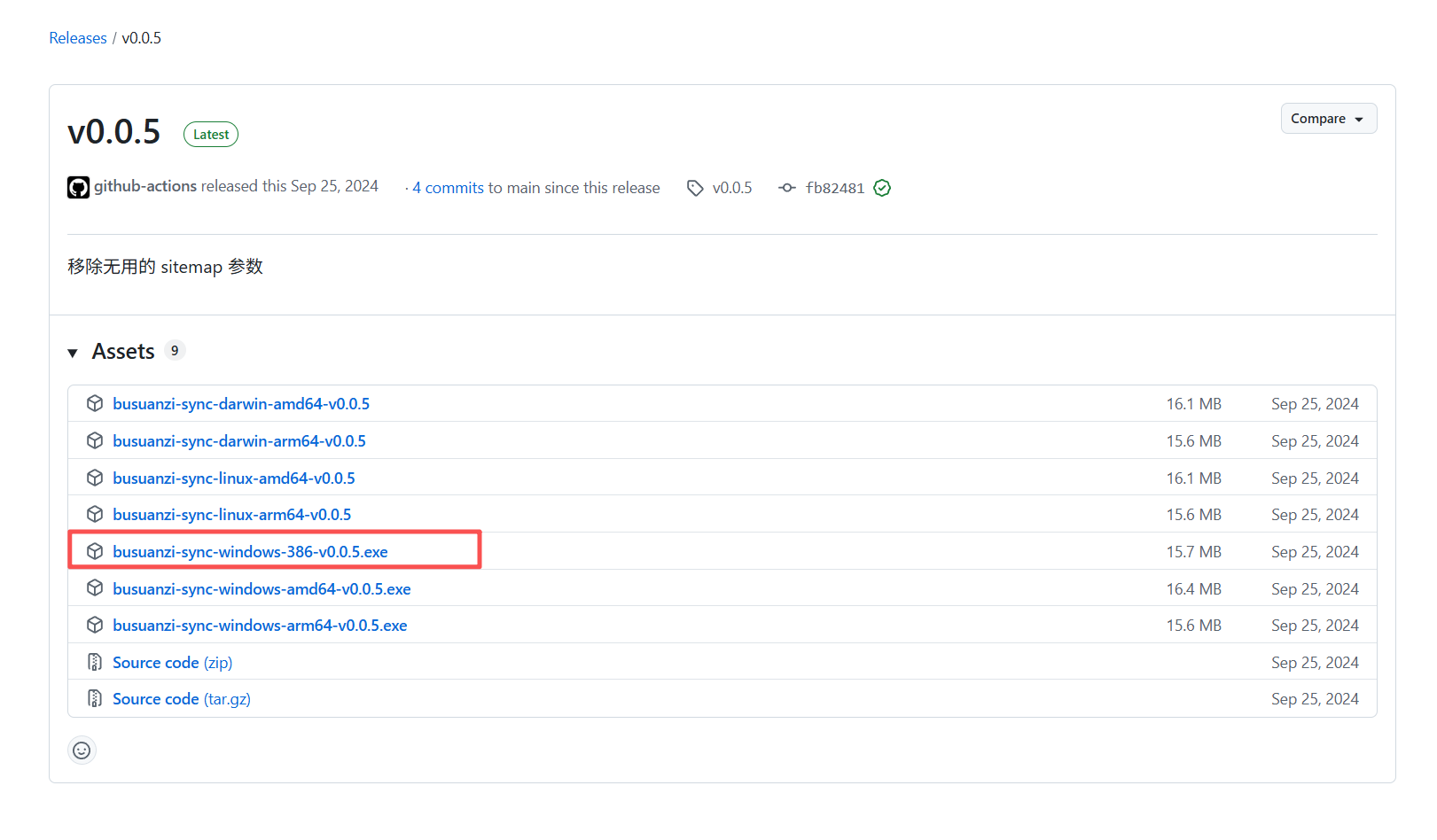Image resolution: width=1437 pixels, height=840 pixels.
Task: Click the smiley add-reaction icon
Action: coord(82,751)
